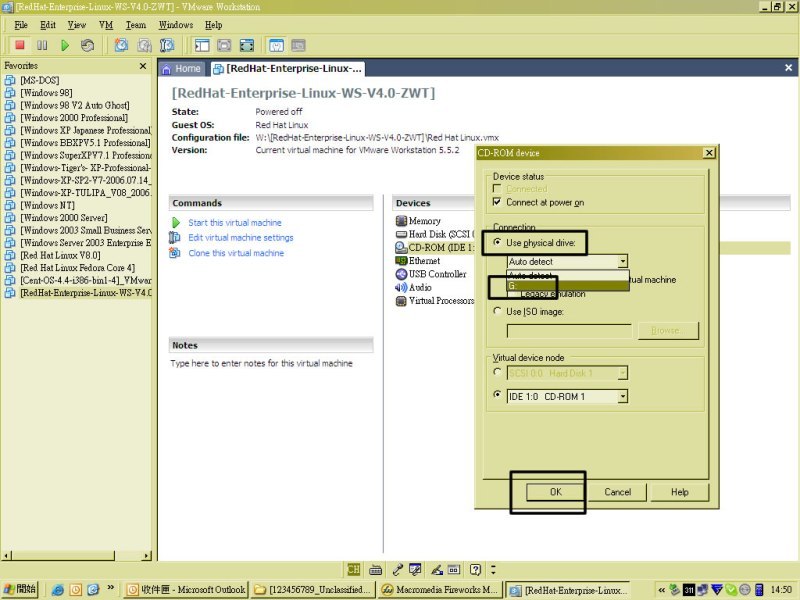Click the Revert to Snapshot toolbar icon
This screenshot has width=800, height=600.
tap(144, 45)
